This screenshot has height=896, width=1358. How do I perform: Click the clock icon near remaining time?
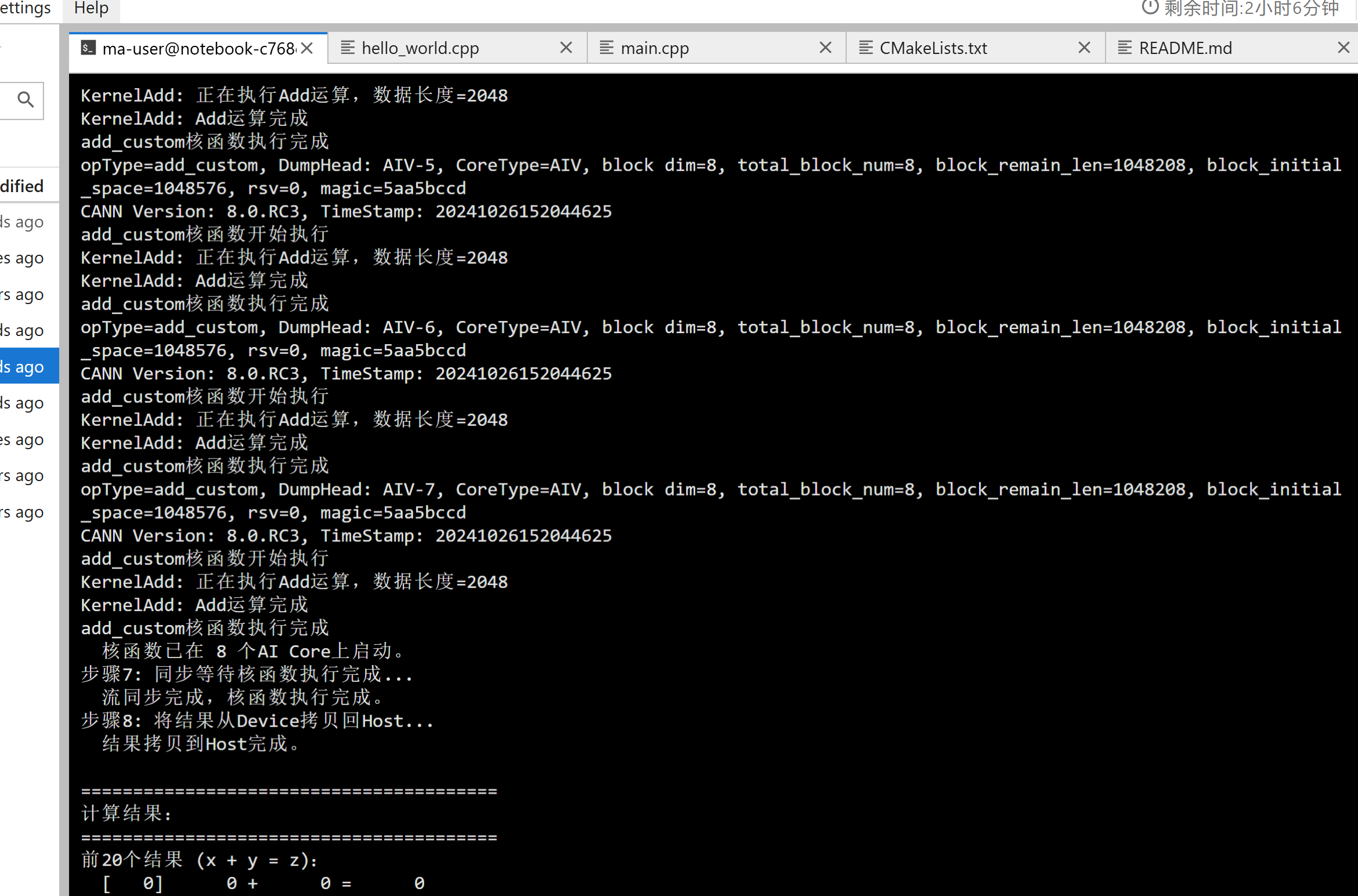1150,8
